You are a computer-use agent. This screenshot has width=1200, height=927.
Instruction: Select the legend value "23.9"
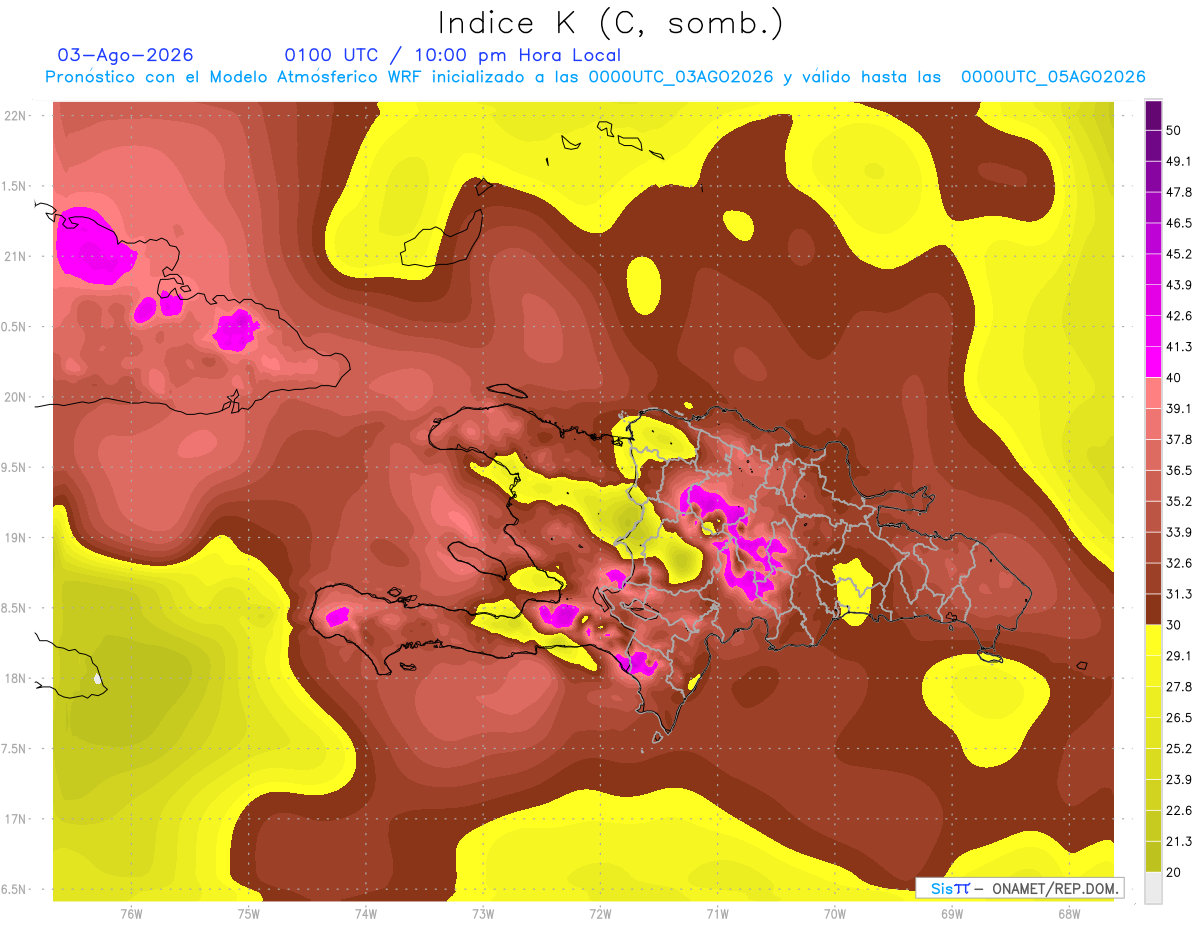click(x=1178, y=779)
